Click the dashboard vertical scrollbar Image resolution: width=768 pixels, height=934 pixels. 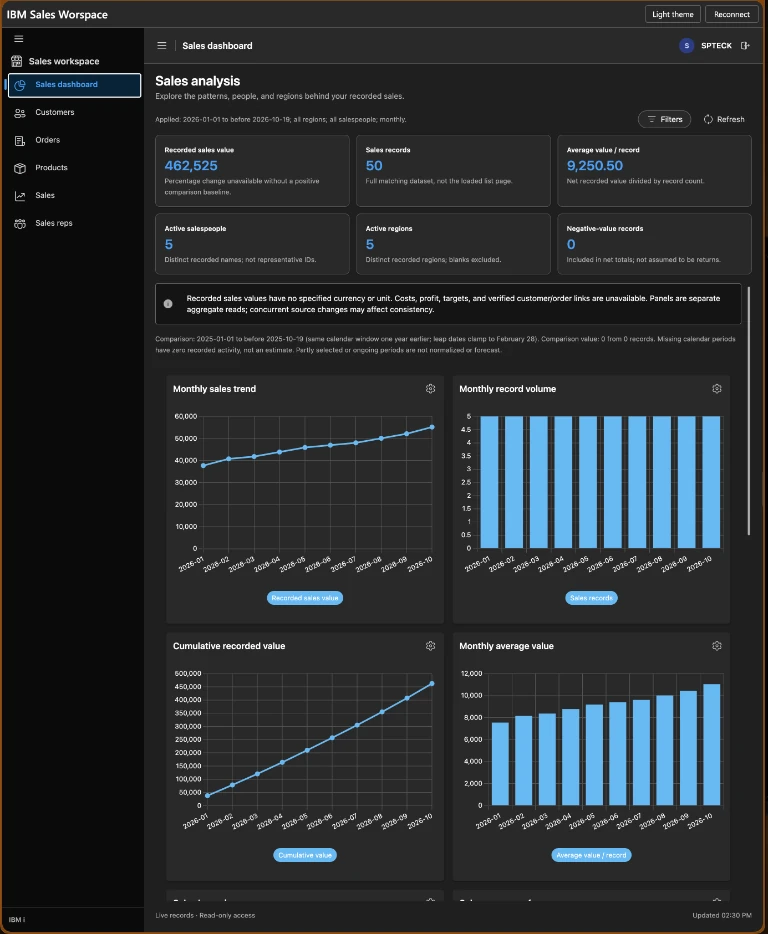point(749,411)
